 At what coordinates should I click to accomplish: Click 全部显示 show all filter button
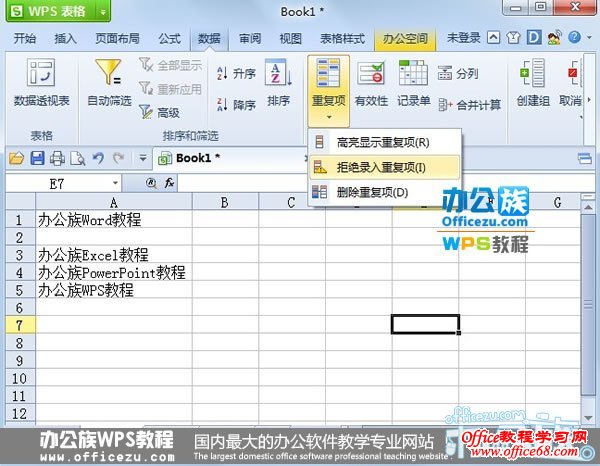[170, 65]
